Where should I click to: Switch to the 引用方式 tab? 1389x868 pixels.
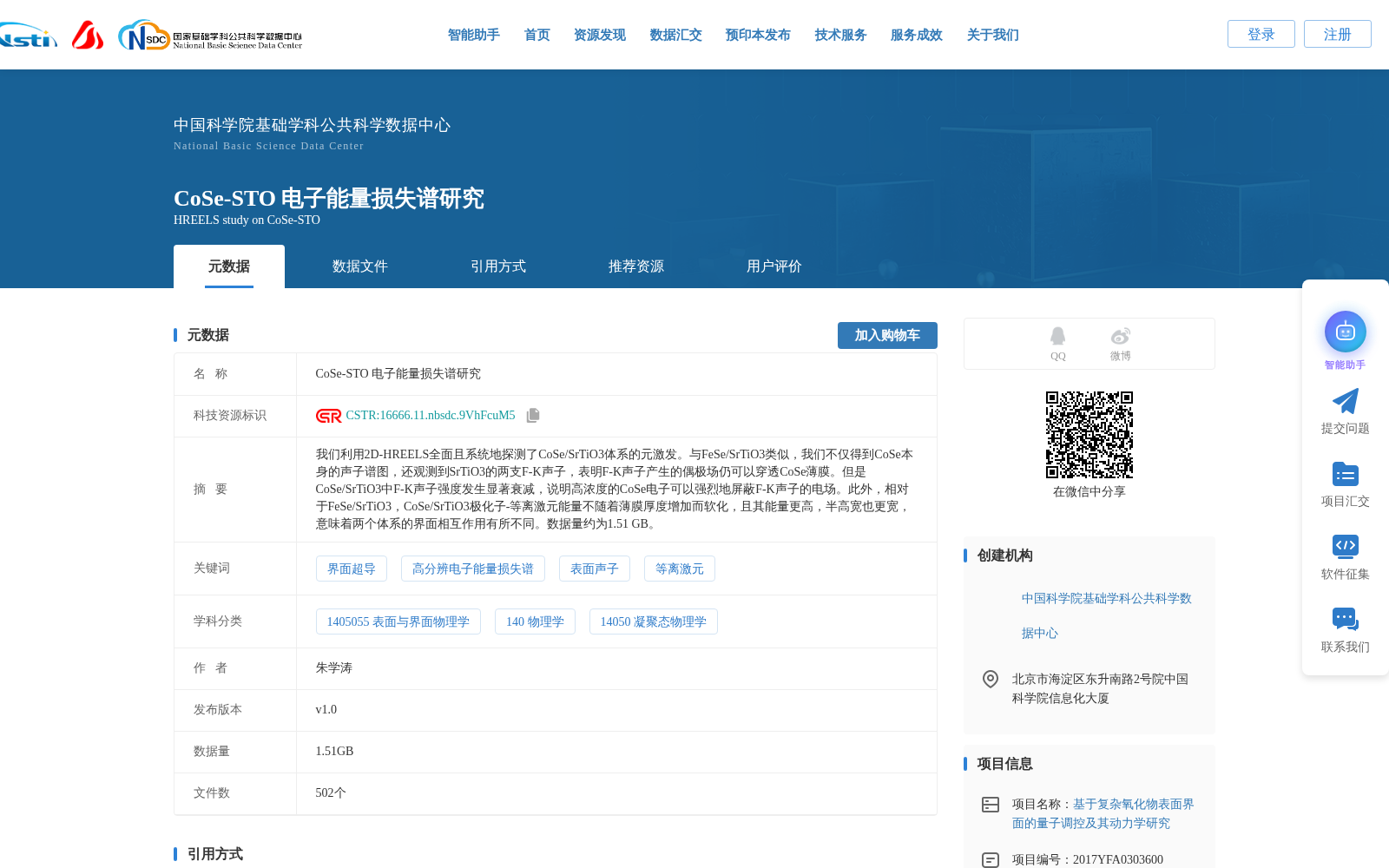coord(497,266)
